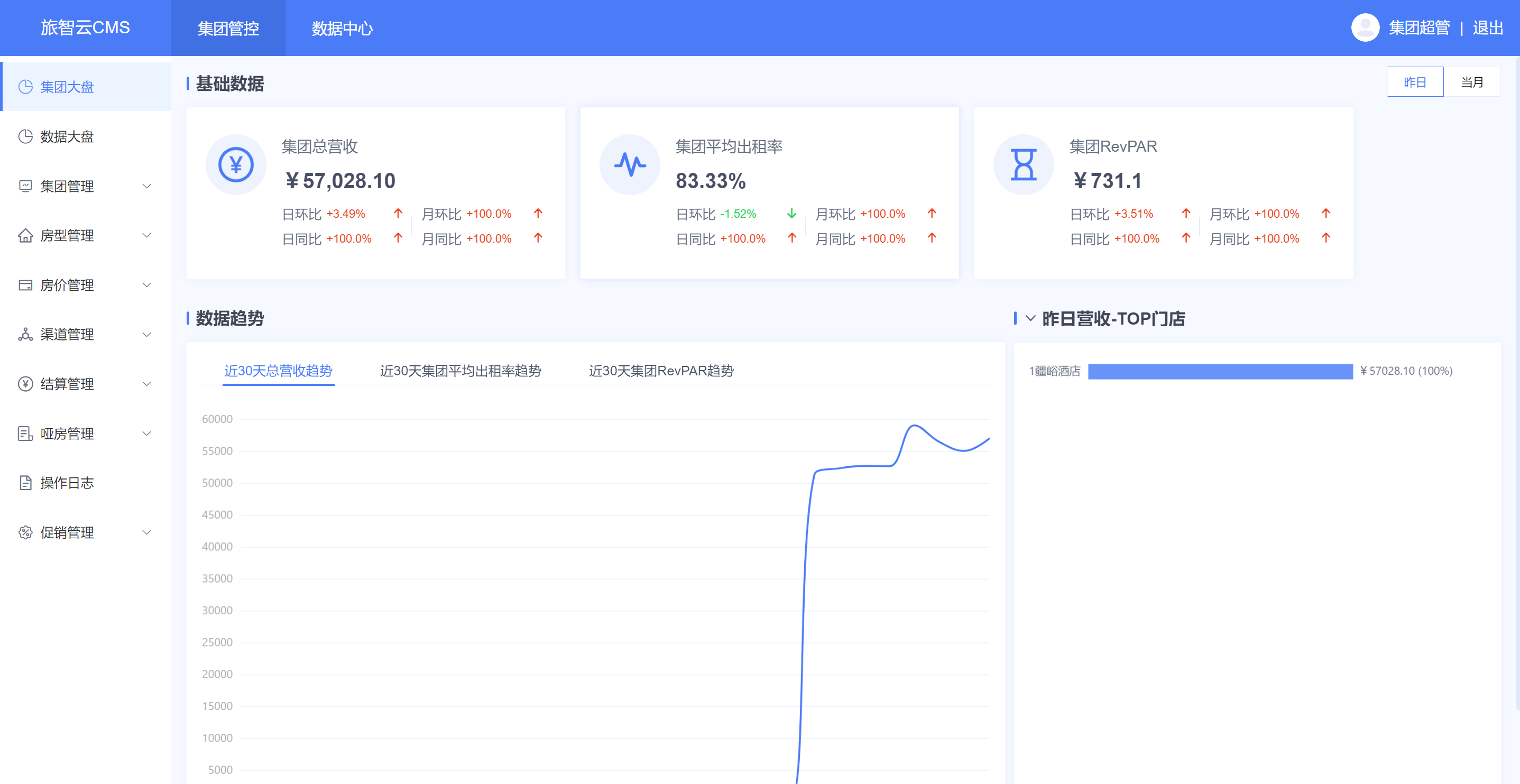Expand the 渠道管理 submenu chevron

point(147,335)
